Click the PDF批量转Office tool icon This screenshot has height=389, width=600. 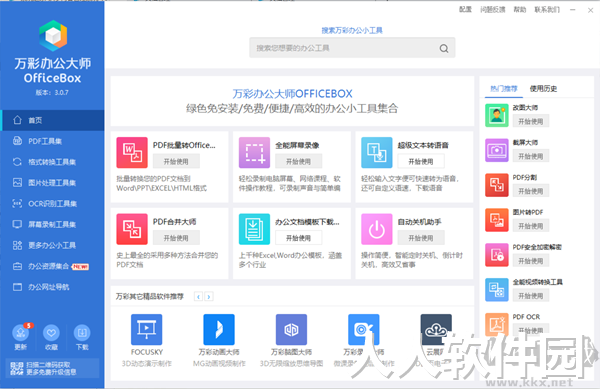click(132, 153)
